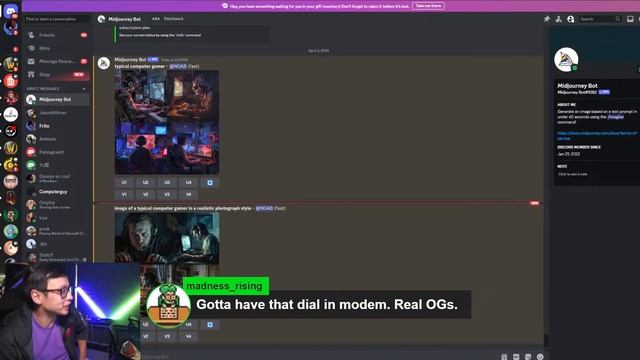The height and width of the screenshot is (360, 640).
Task: Click to add a note field
Action: coord(573,174)
